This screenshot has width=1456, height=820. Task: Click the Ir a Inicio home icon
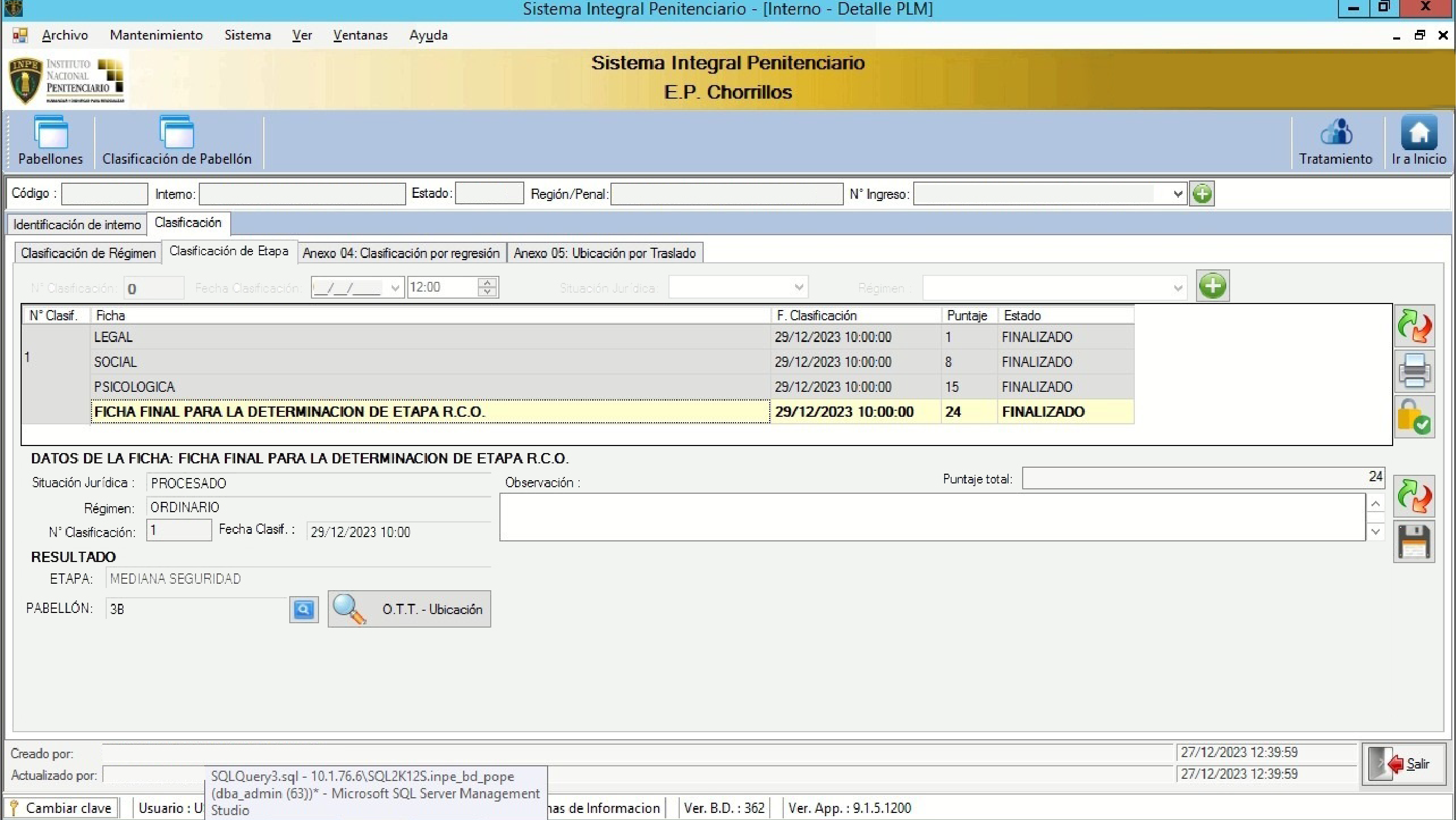pyautogui.click(x=1419, y=141)
